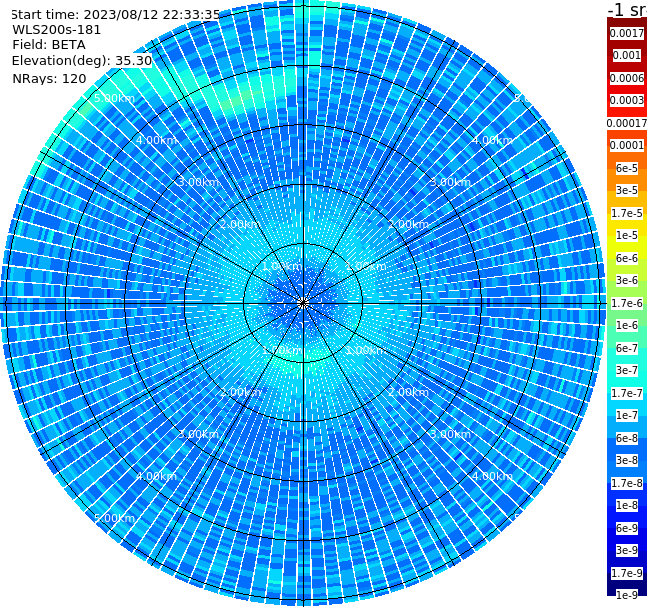Viewport: 647px width, 607px height.
Task: Click the 1.00km range label in upper-left quadrant
Action: pyautogui.click(x=282, y=266)
